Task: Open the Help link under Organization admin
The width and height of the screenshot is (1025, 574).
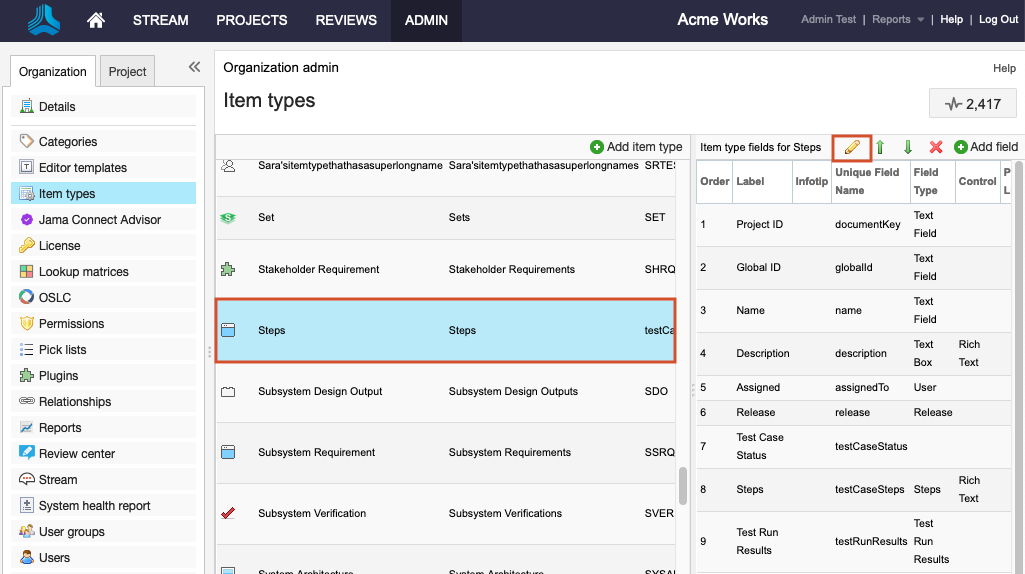Action: click(1004, 68)
